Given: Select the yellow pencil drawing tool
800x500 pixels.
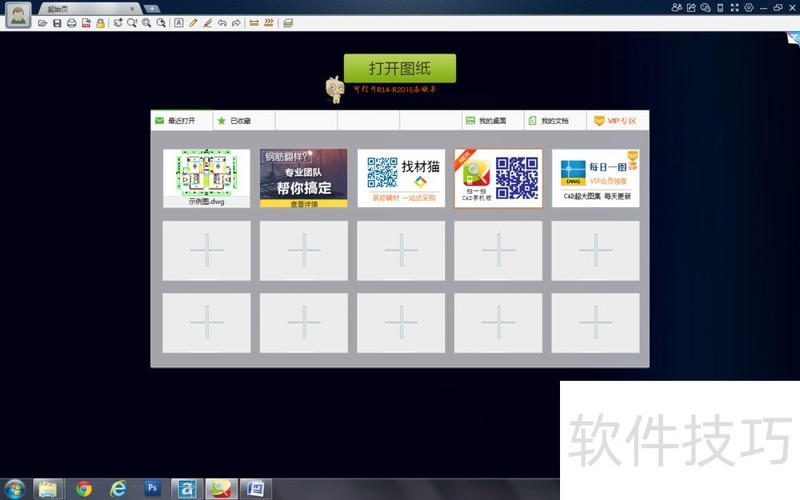Looking at the screenshot, I should coord(193,23).
